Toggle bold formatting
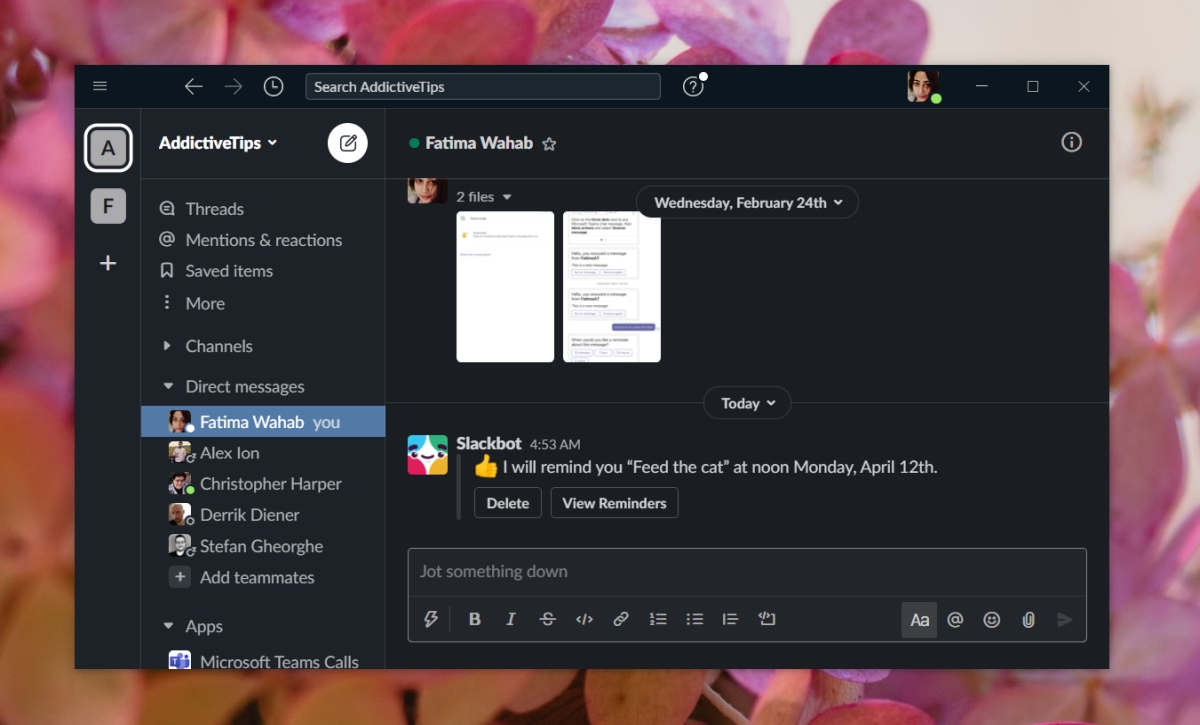1200x725 pixels. click(475, 619)
